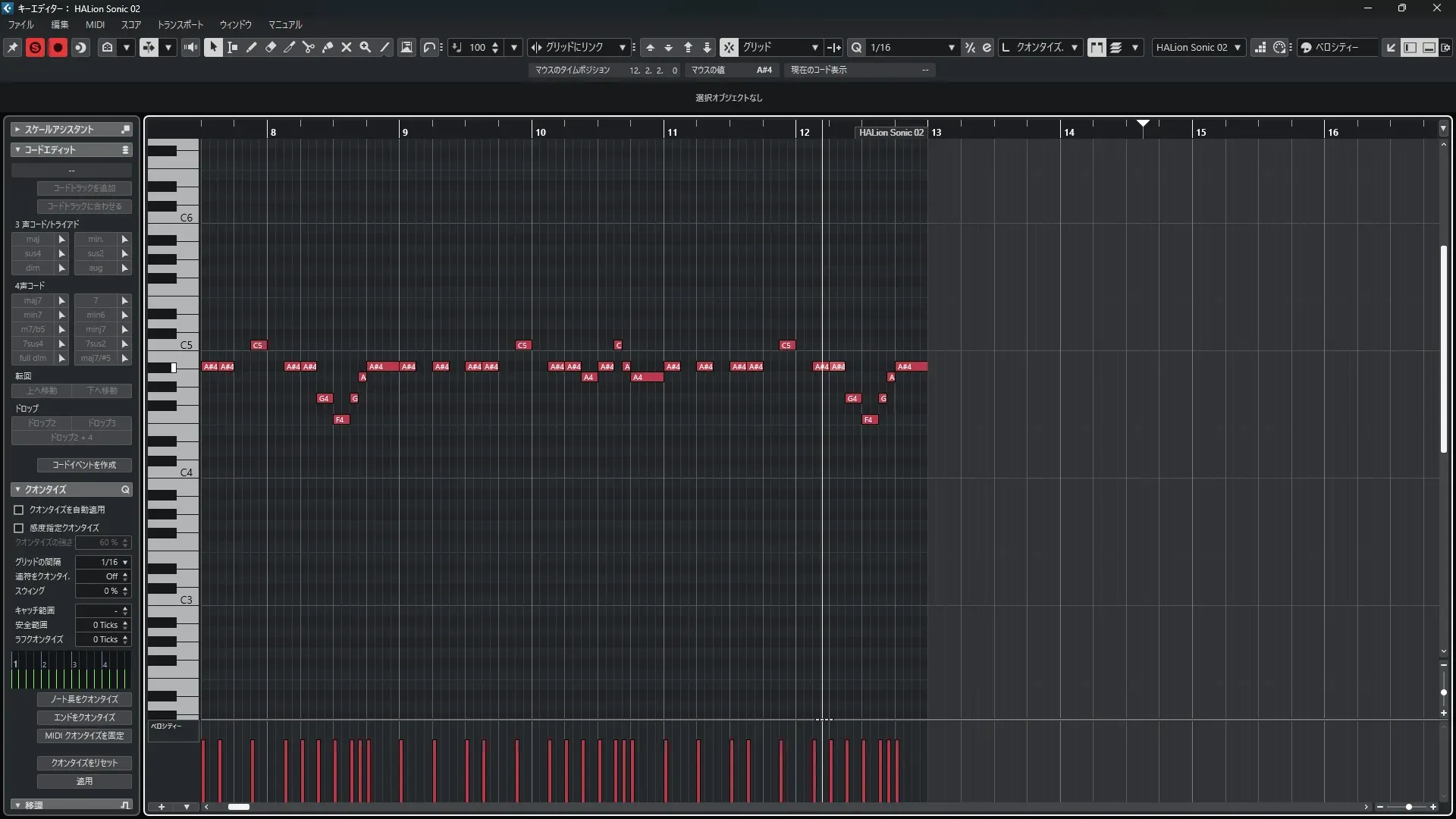Screen dimensions: 1456x819
Task: Pick the Split scissors tool
Action: 309,47
